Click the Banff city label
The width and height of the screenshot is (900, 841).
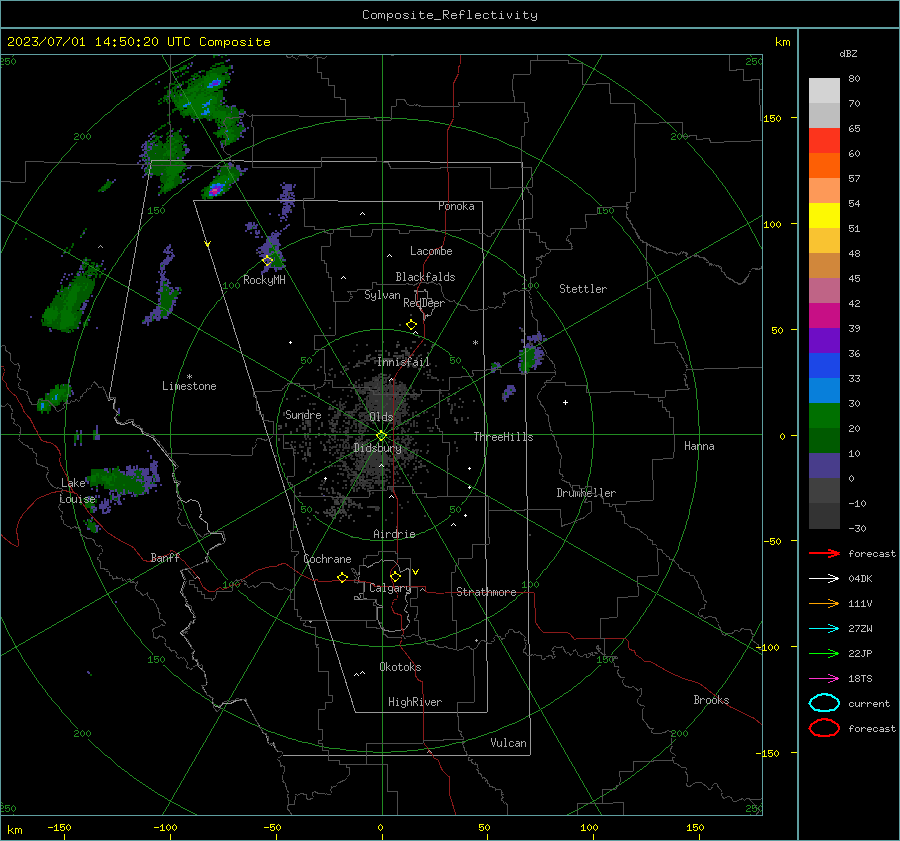click(x=165, y=557)
